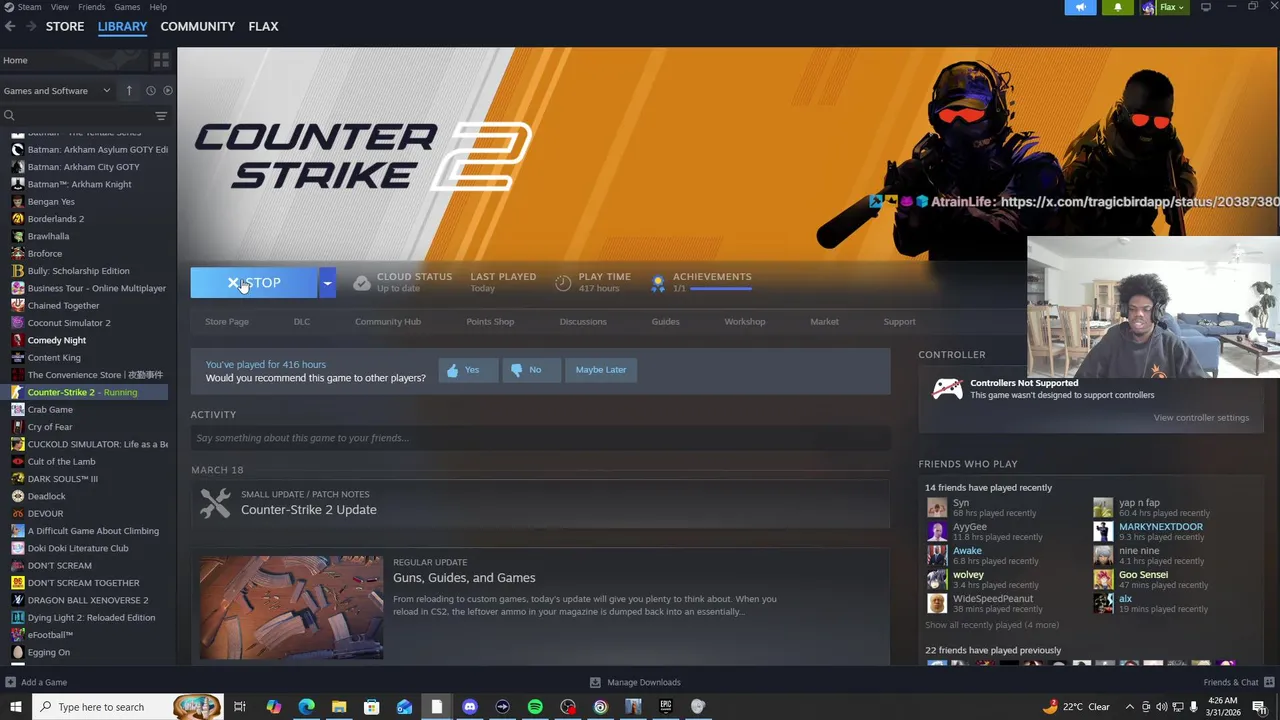Open the Community Hub link
The image size is (1280, 720).
click(x=388, y=321)
